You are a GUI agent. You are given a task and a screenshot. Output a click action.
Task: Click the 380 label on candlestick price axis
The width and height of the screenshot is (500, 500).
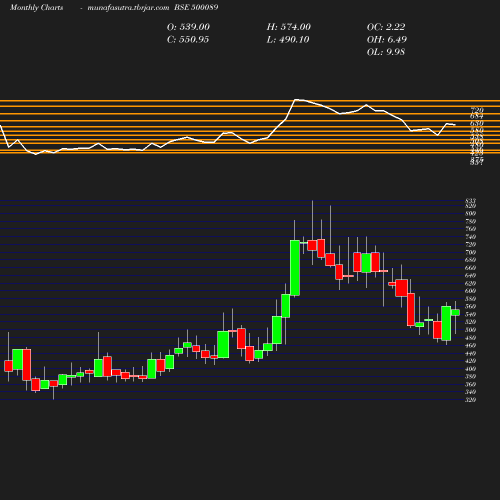coord(470,376)
